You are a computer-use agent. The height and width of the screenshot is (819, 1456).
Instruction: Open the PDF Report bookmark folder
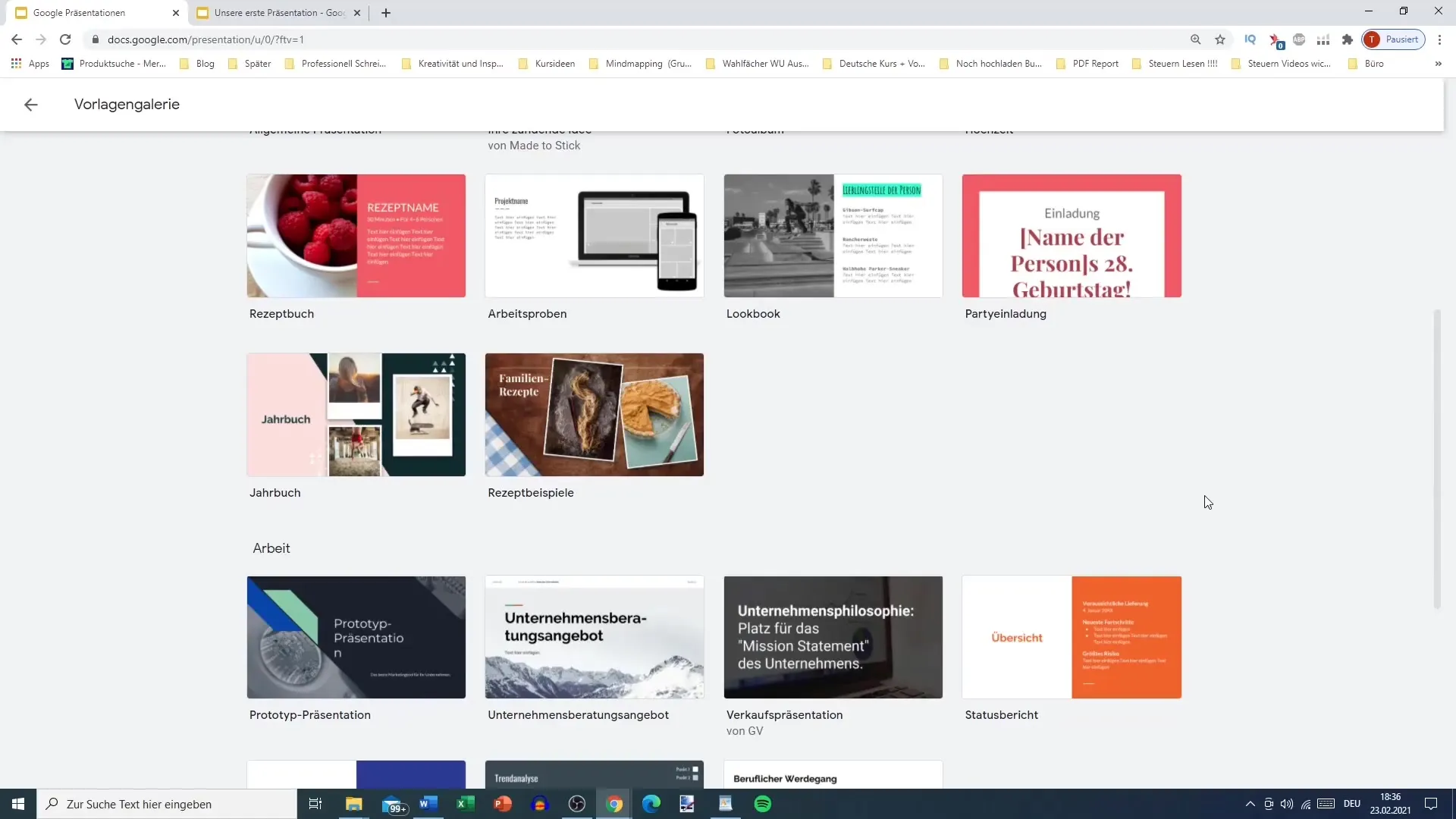pyautogui.click(x=1087, y=64)
